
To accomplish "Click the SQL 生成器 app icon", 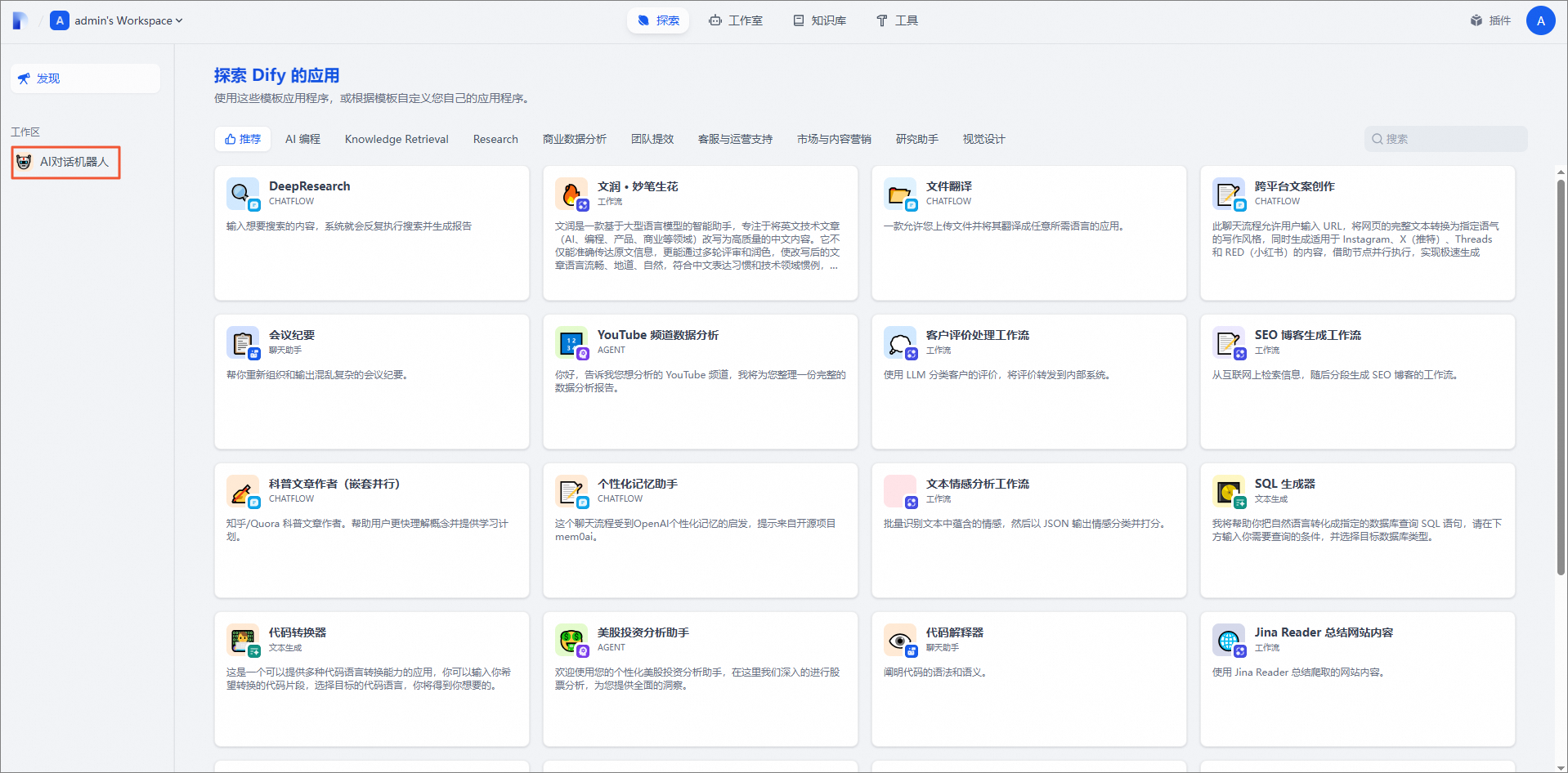I will [x=1228, y=491].
